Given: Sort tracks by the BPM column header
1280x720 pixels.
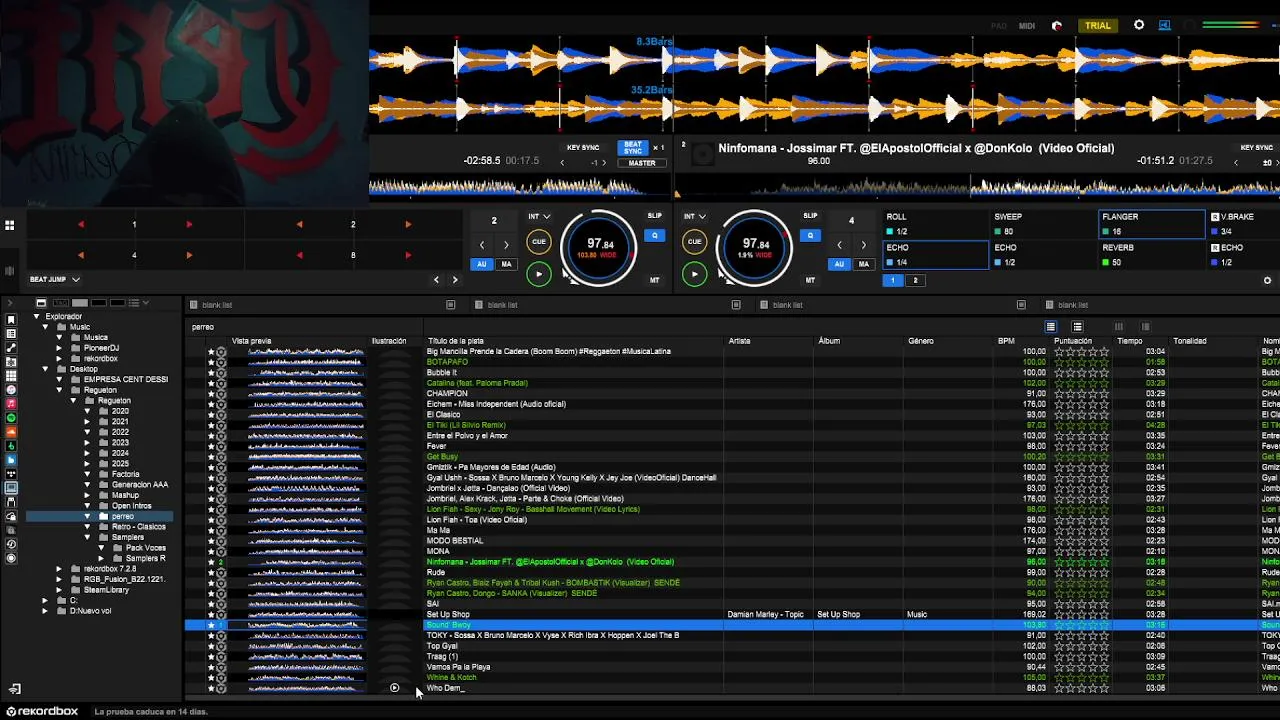Looking at the screenshot, I should click(1006, 341).
